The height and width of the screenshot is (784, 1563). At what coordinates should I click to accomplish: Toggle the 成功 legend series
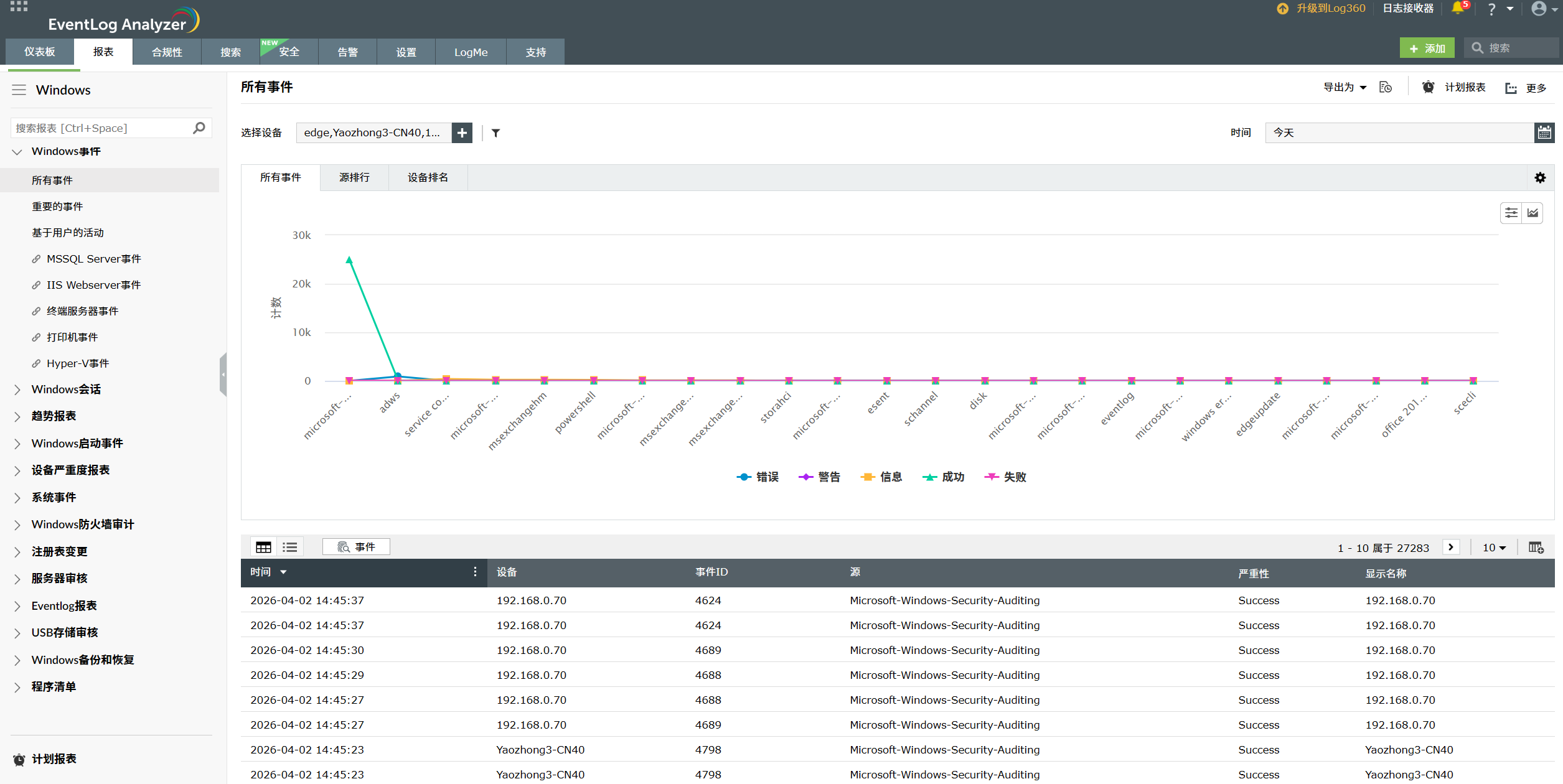(x=952, y=477)
